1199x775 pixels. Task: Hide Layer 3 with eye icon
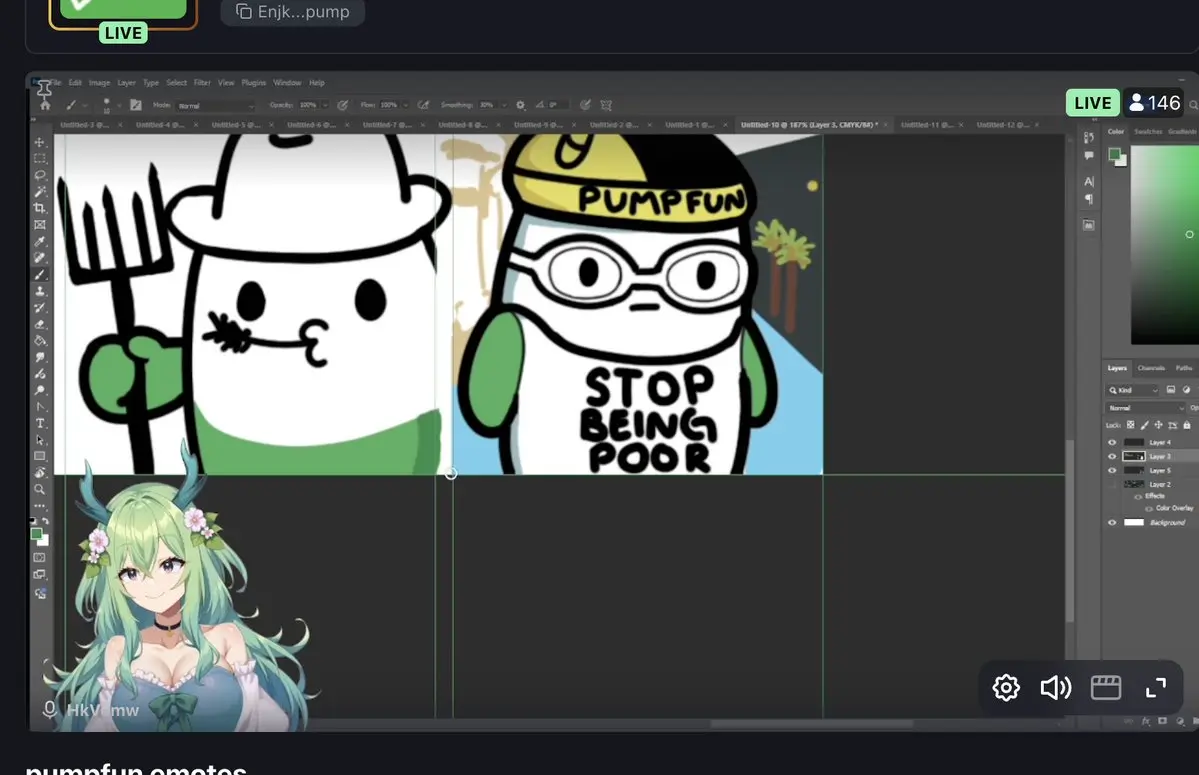coord(1112,456)
